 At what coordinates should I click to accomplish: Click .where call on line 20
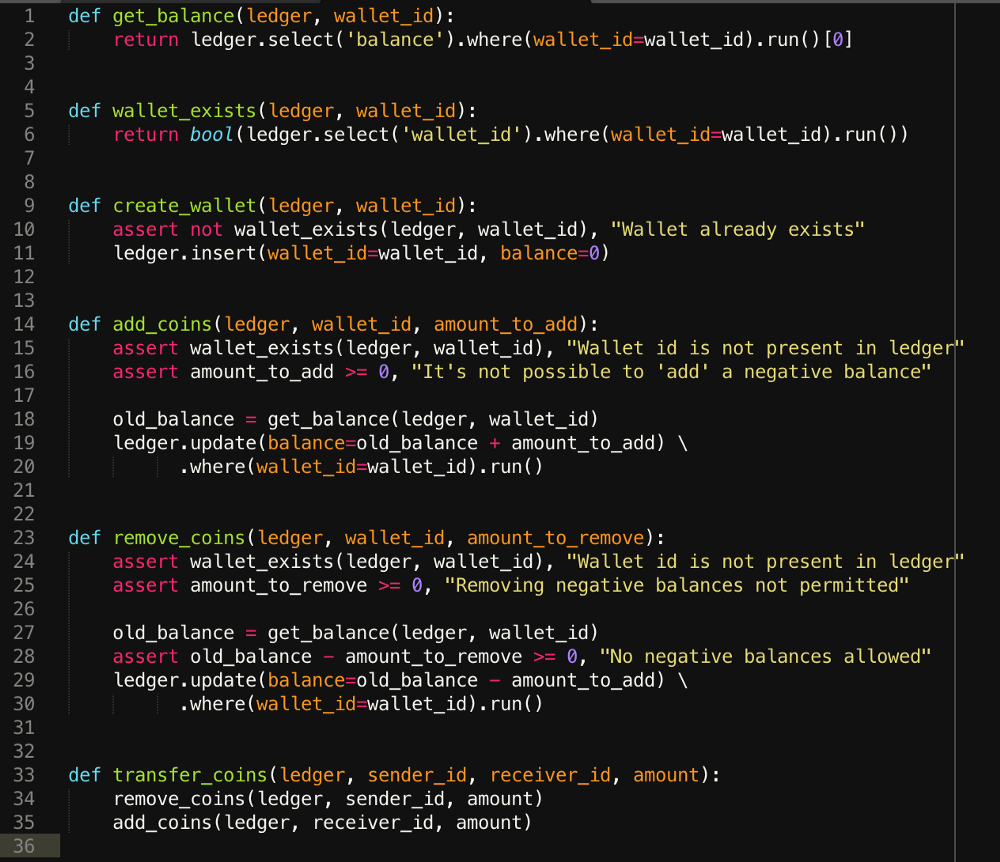[x=217, y=467]
